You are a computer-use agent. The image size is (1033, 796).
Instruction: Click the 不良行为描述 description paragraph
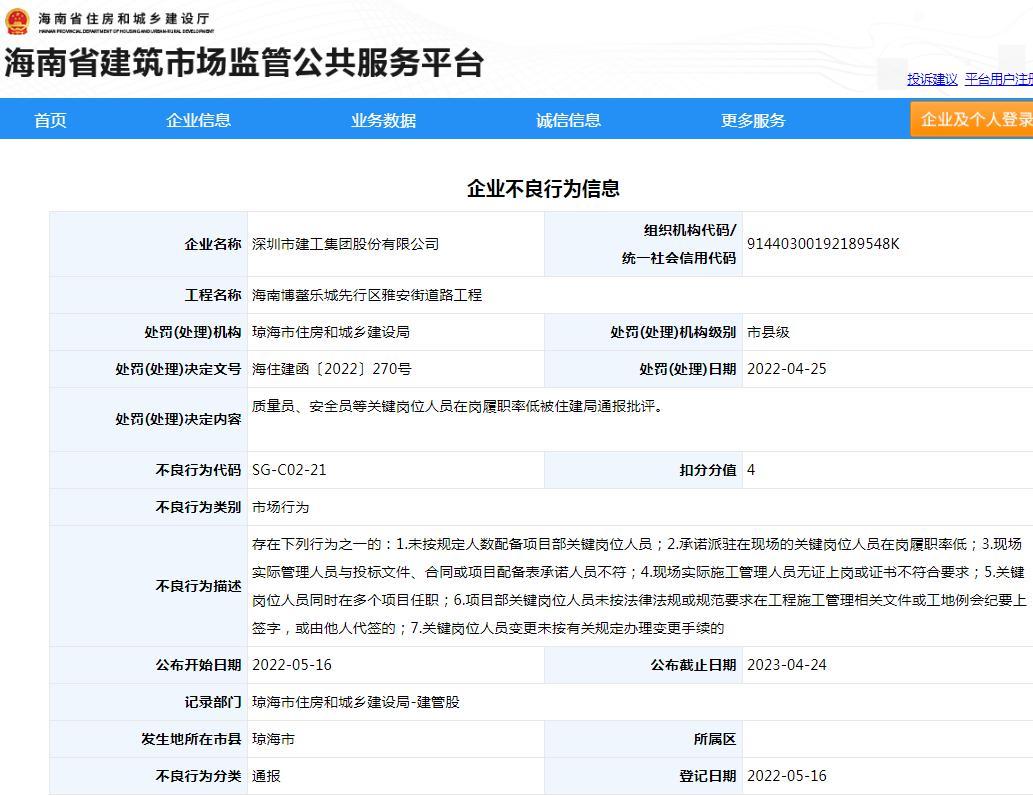pos(639,586)
